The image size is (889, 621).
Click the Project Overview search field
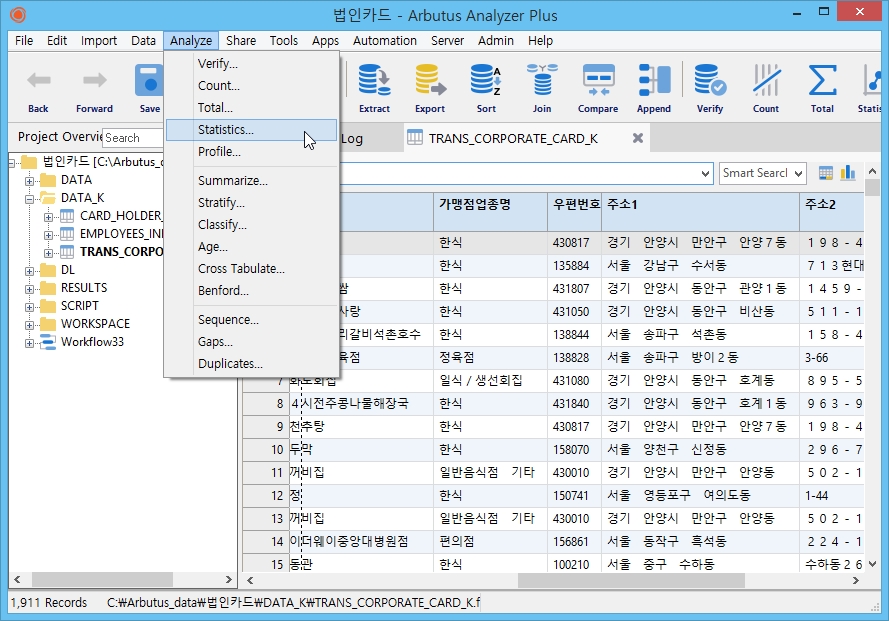pos(133,138)
